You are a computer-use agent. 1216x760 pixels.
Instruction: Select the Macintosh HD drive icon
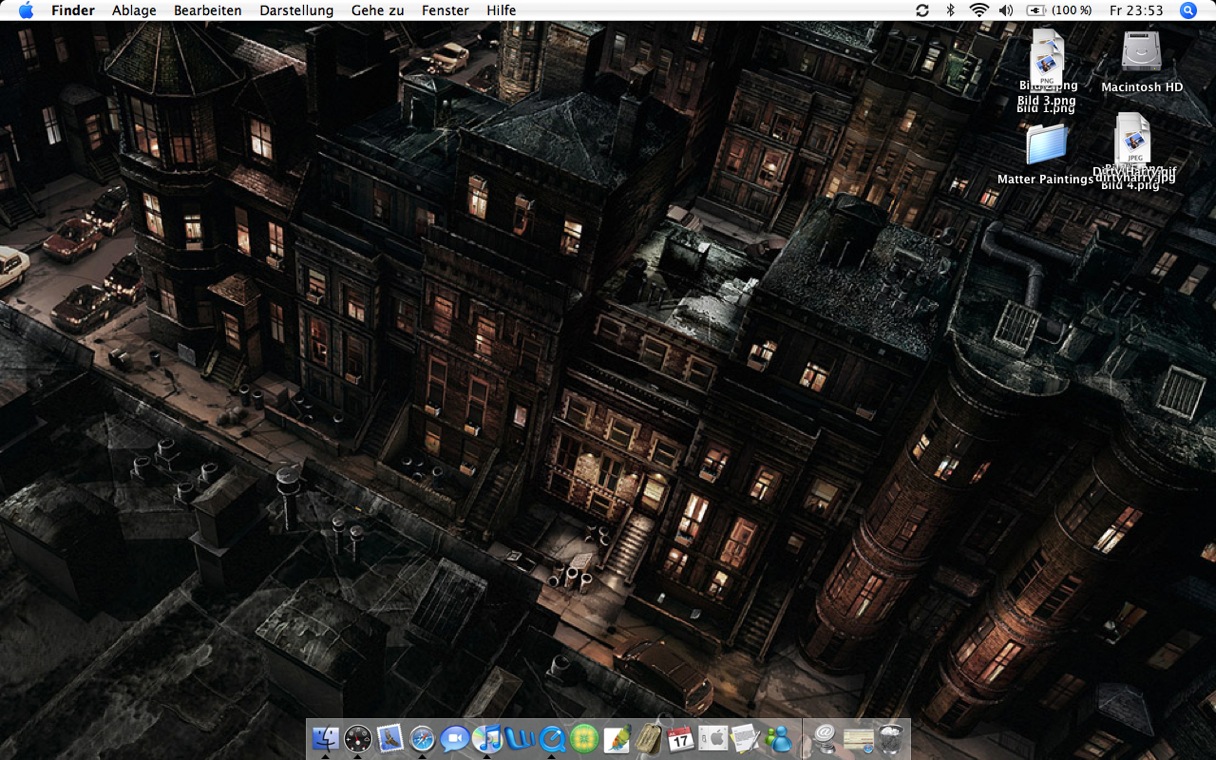click(x=1142, y=52)
